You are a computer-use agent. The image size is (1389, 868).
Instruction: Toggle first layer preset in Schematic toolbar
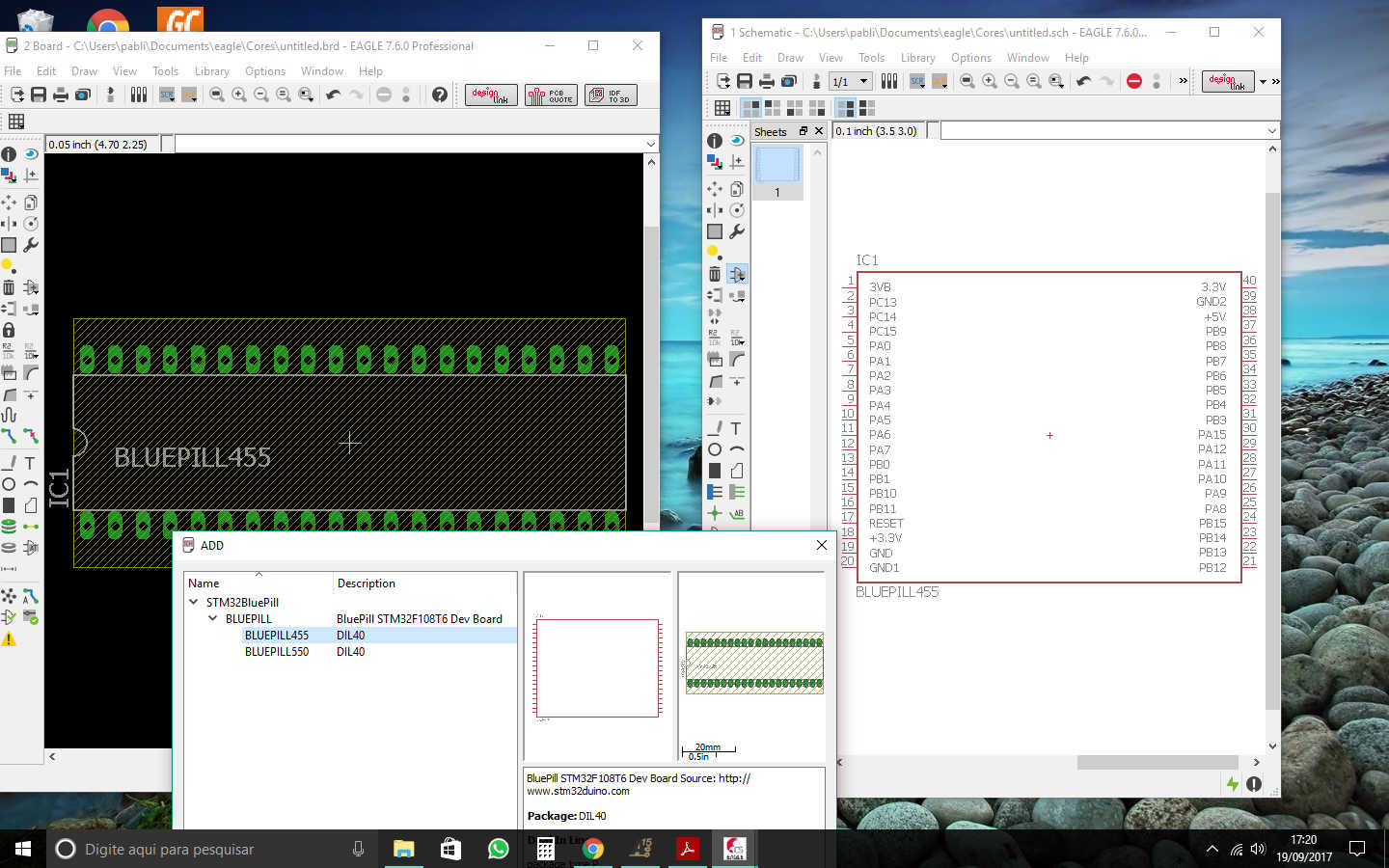(750, 107)
